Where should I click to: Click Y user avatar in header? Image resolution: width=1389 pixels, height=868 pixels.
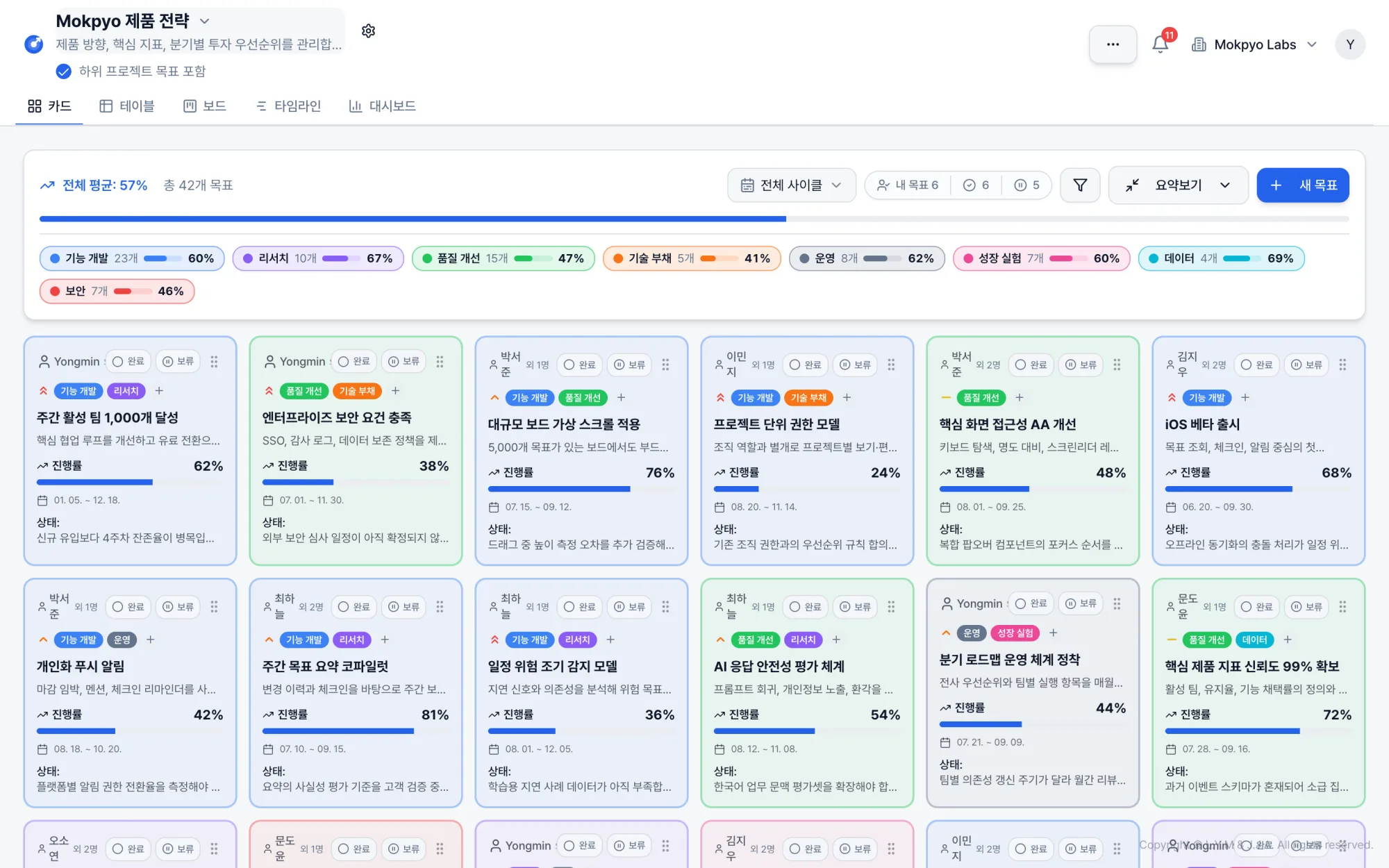pyautogui.click(x=1349, y=44)
